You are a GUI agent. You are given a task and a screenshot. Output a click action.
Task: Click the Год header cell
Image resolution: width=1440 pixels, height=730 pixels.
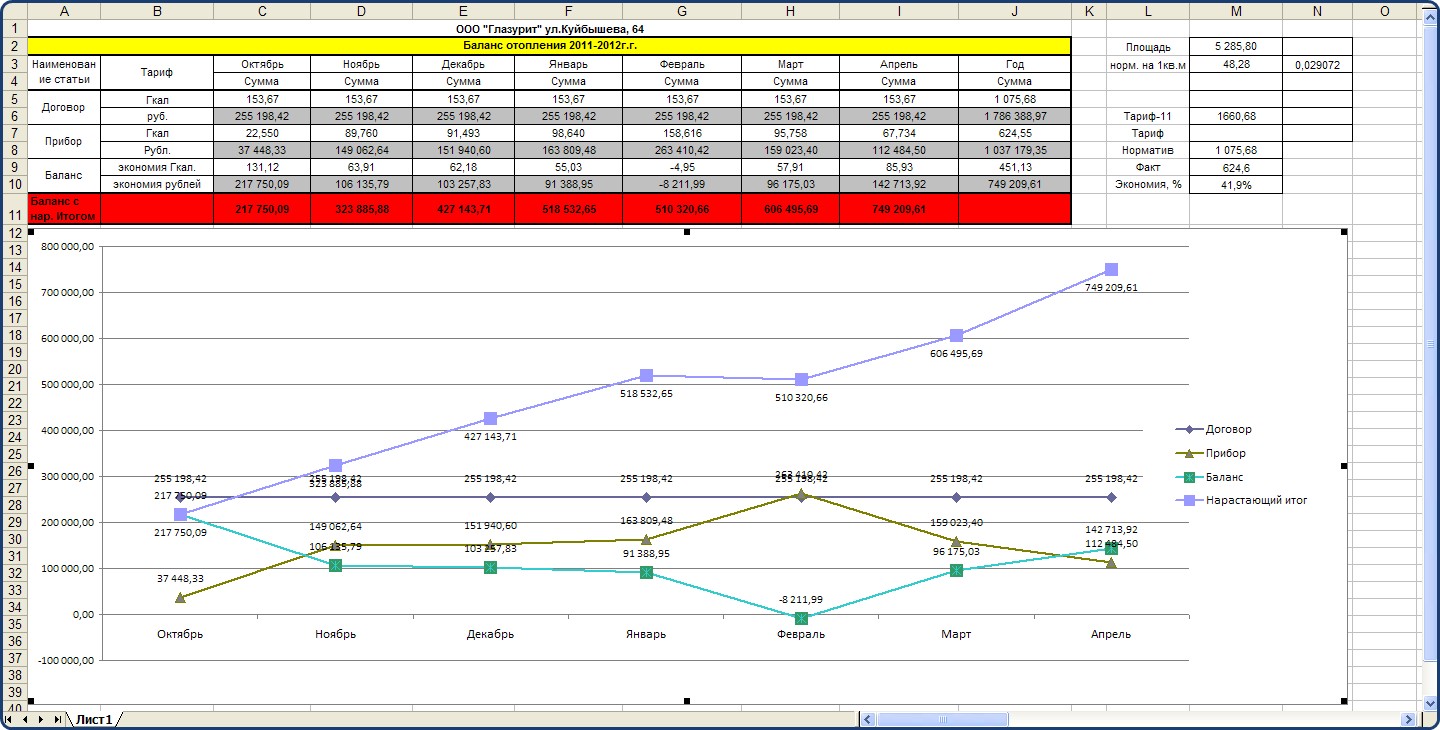click(x=1014, y=64)
